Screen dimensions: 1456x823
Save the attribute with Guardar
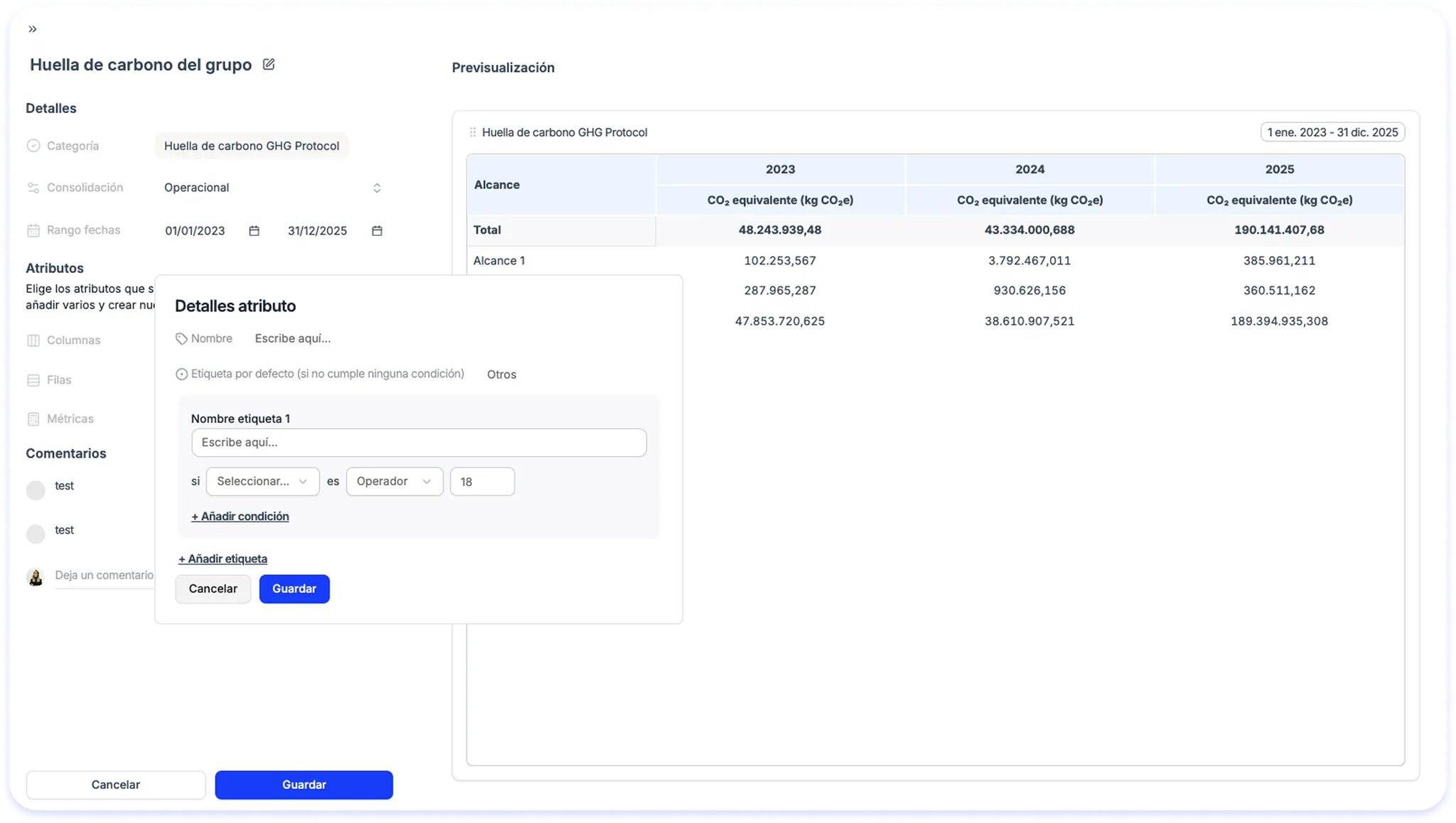tap(294, 588)
